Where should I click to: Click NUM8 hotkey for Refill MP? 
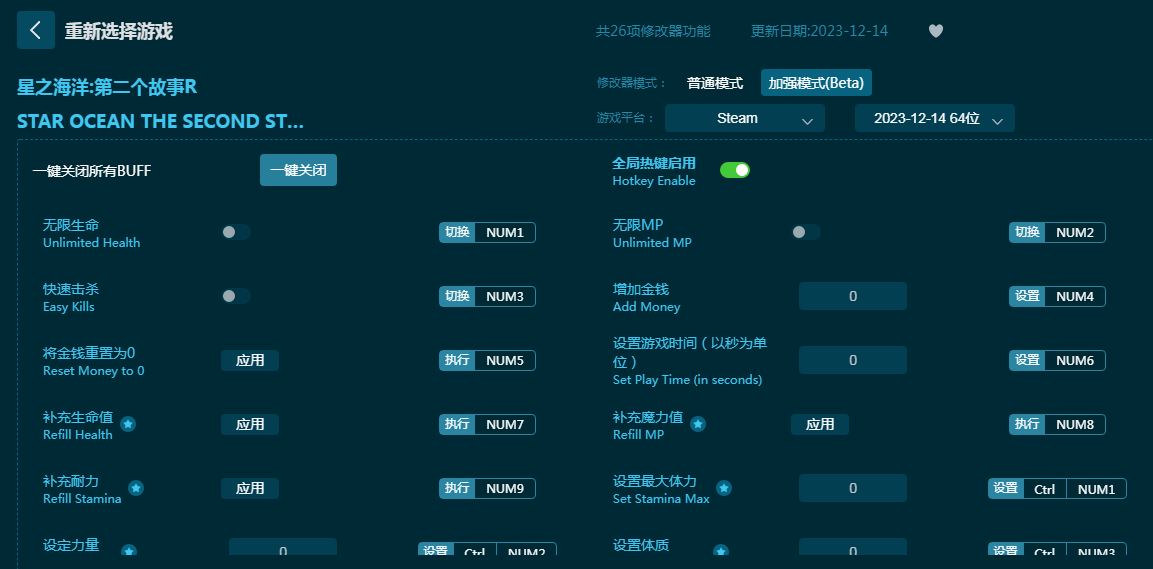[x=1075, y=424]
